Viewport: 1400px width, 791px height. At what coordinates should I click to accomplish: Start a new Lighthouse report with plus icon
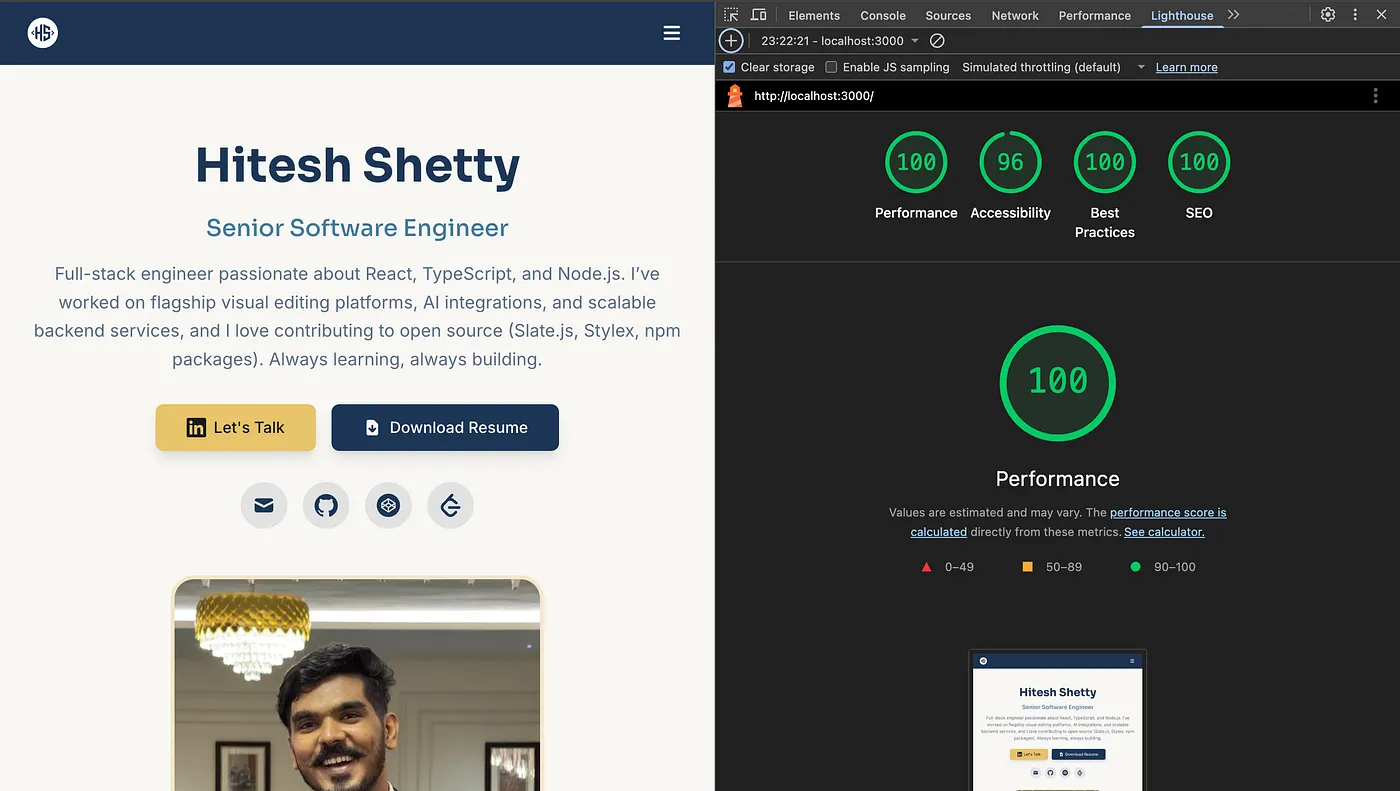tap(731, 41)
